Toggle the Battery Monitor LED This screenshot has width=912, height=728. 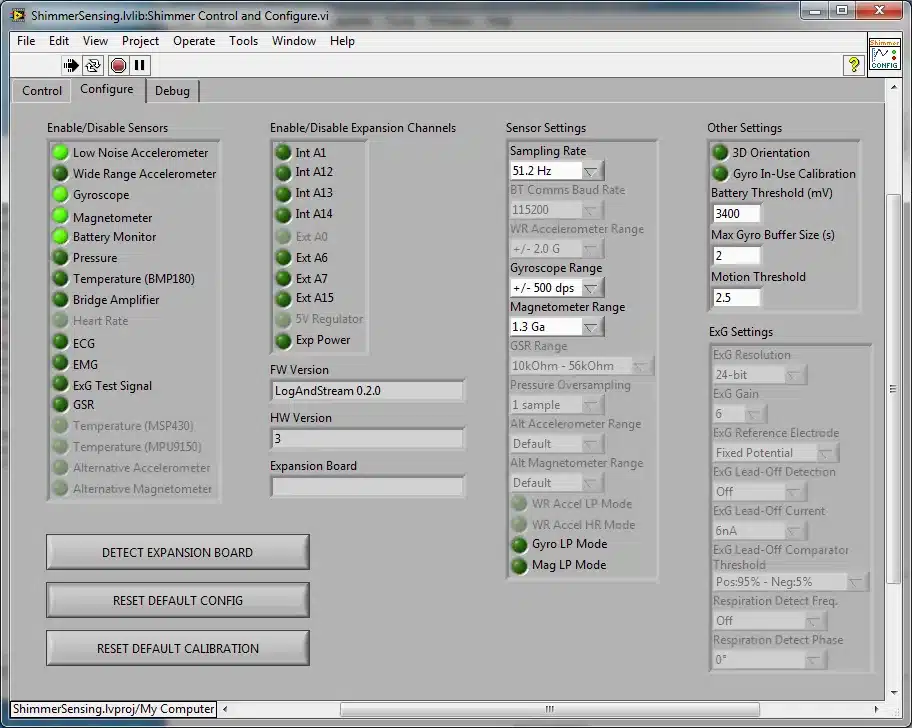tap(60, 237)
